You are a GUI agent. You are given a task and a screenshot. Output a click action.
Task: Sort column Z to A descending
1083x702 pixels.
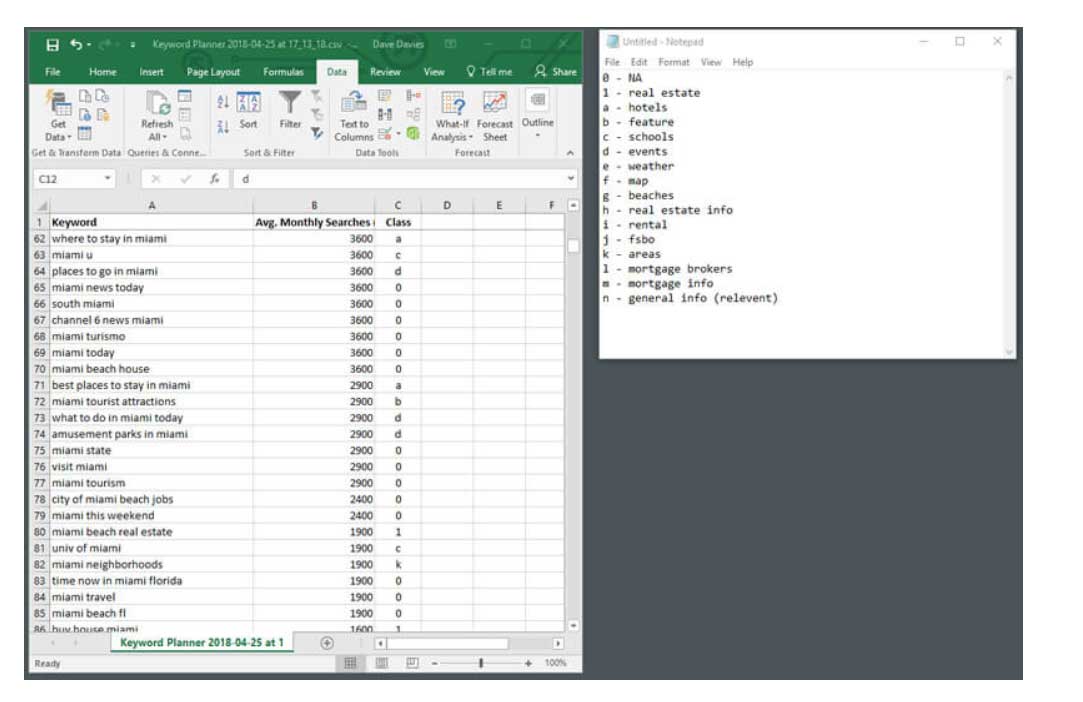(223, 127)
